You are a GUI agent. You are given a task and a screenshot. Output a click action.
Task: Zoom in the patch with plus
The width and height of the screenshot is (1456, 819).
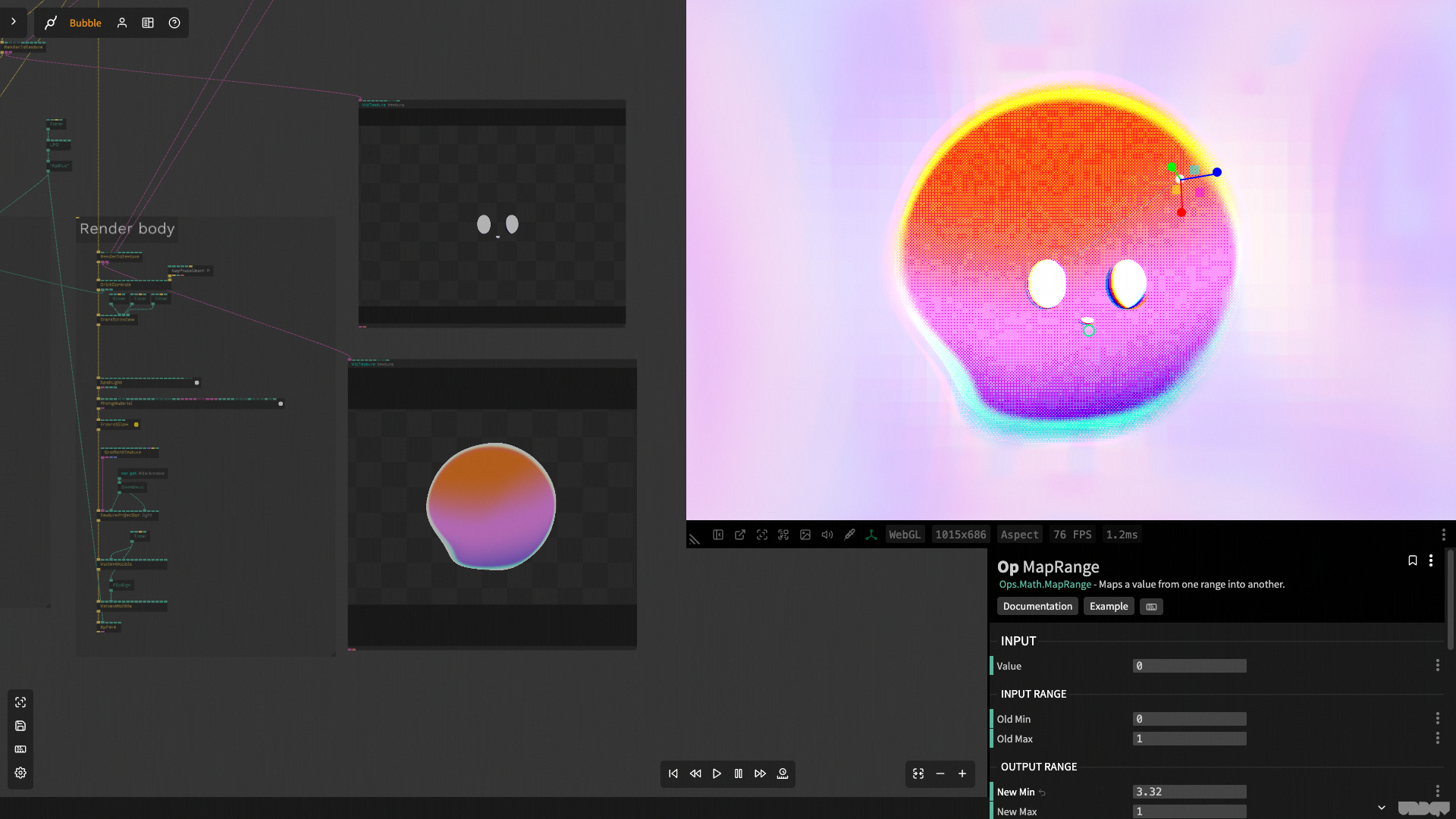962,773
